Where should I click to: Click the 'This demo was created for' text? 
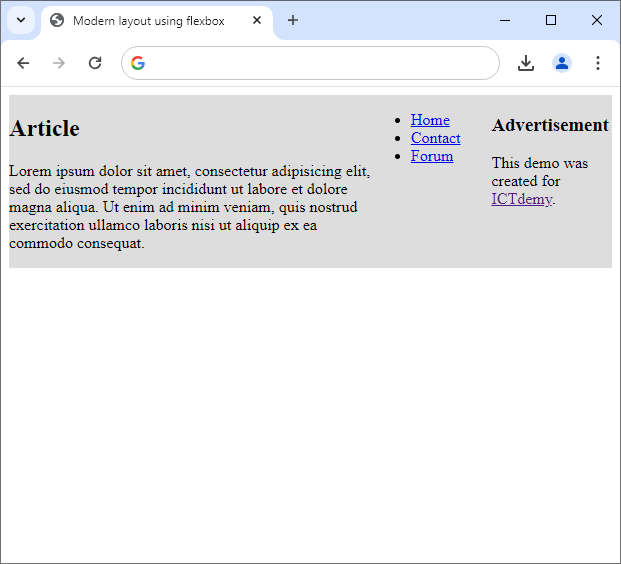point(539,172)
